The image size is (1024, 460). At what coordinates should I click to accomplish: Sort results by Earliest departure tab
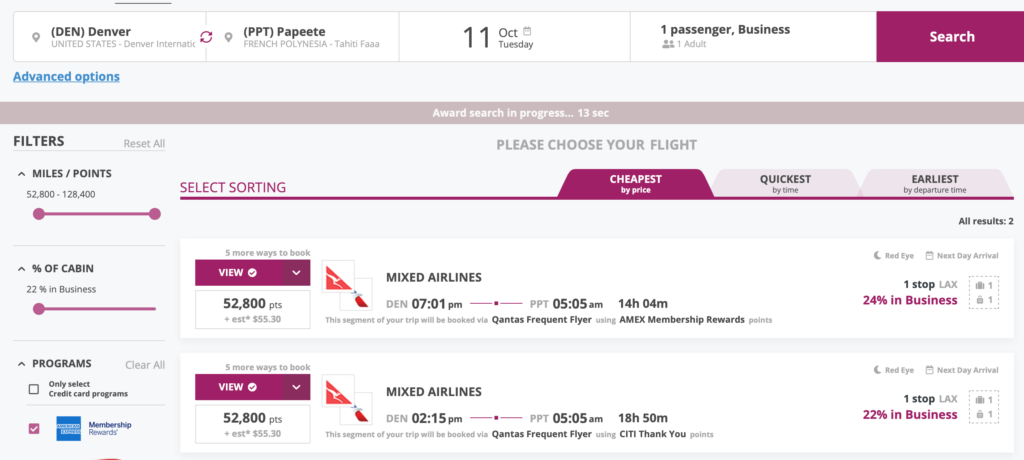pos(934,183)
